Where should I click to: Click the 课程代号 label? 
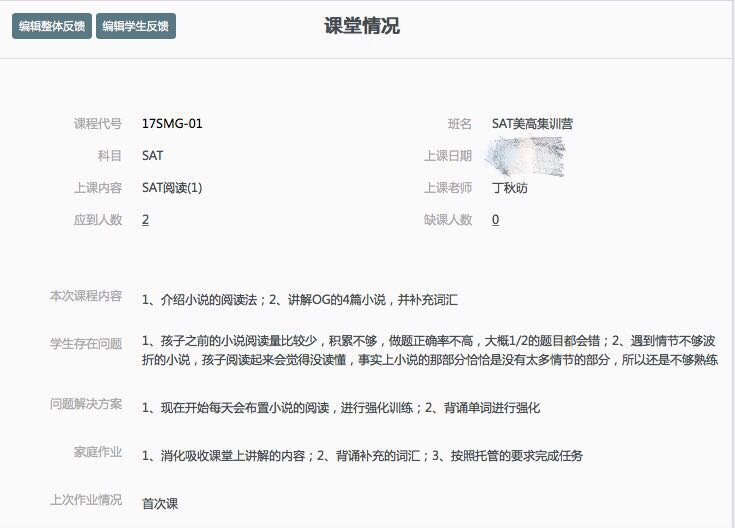coord(98,124)
